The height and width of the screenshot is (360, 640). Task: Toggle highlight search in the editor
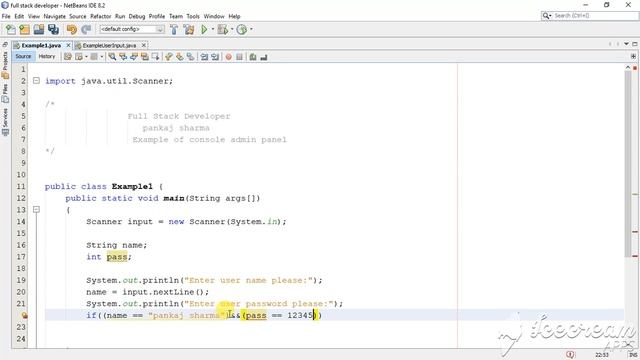click(144, 57)
